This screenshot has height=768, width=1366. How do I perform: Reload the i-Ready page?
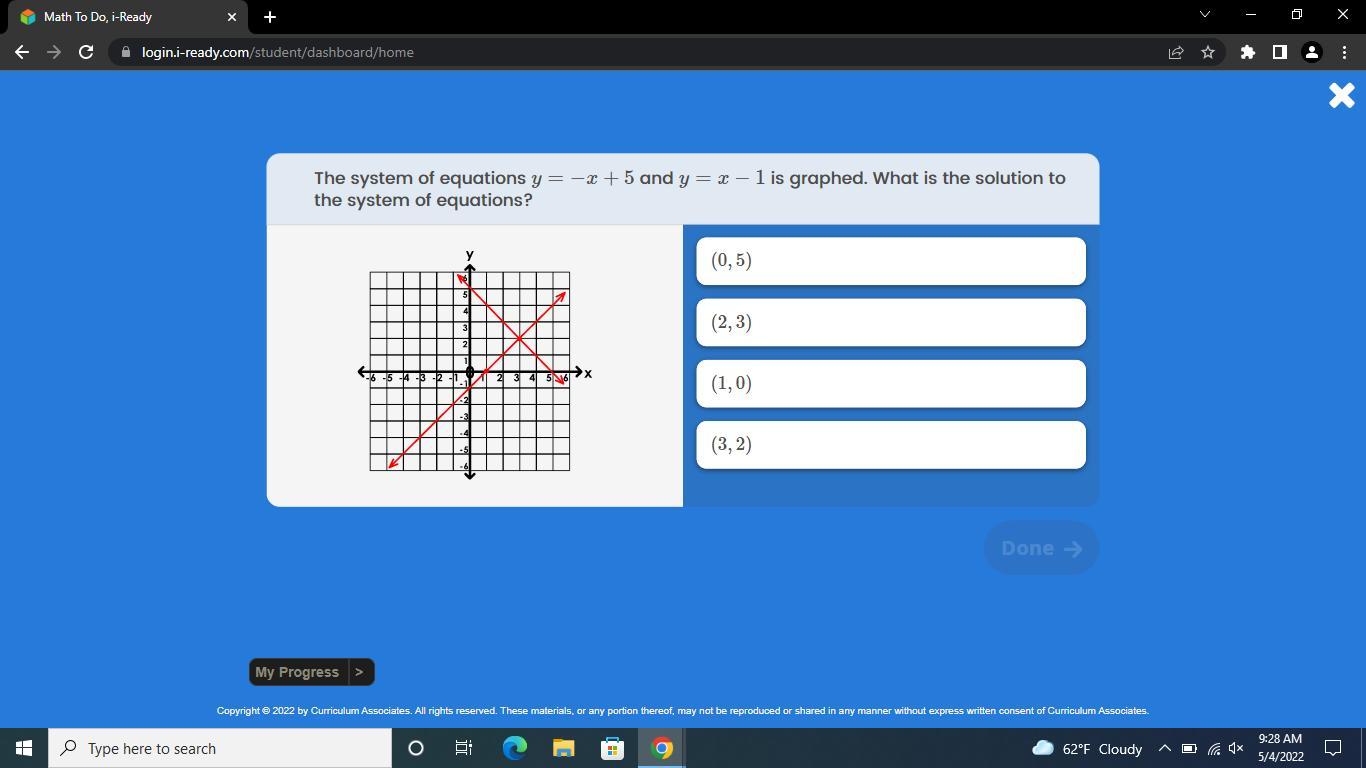point(86,52)
